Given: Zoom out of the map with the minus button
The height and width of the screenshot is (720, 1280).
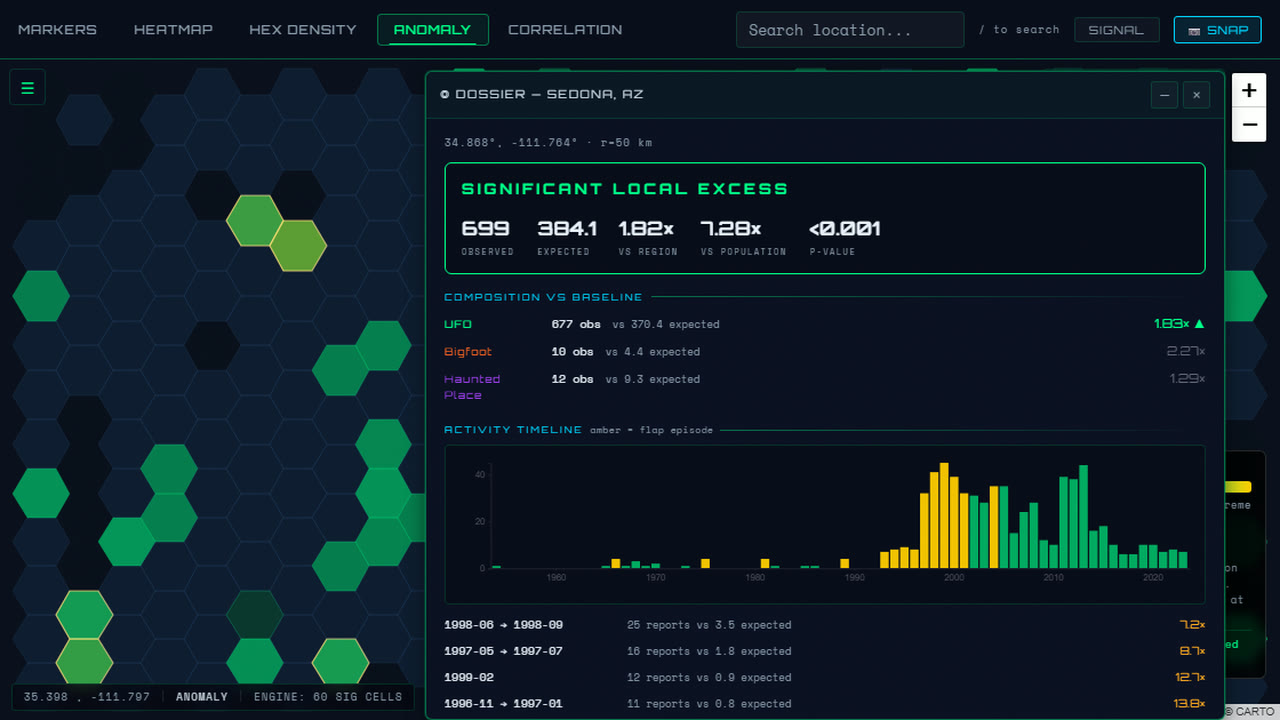Looking at the screenshot, I should click(1249, 125).
